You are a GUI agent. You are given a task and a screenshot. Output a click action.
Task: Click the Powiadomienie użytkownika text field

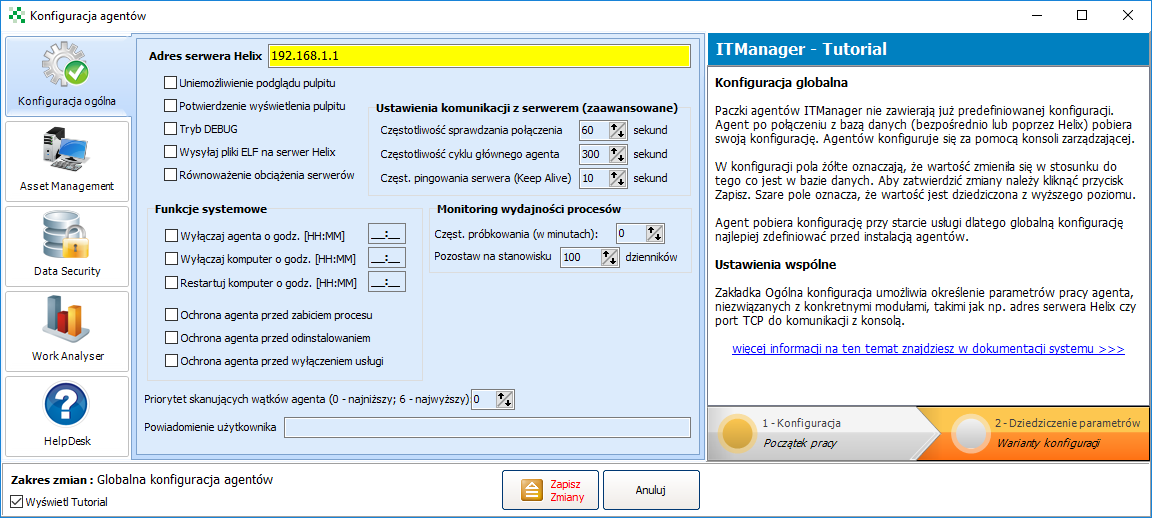tap(488, 427)
